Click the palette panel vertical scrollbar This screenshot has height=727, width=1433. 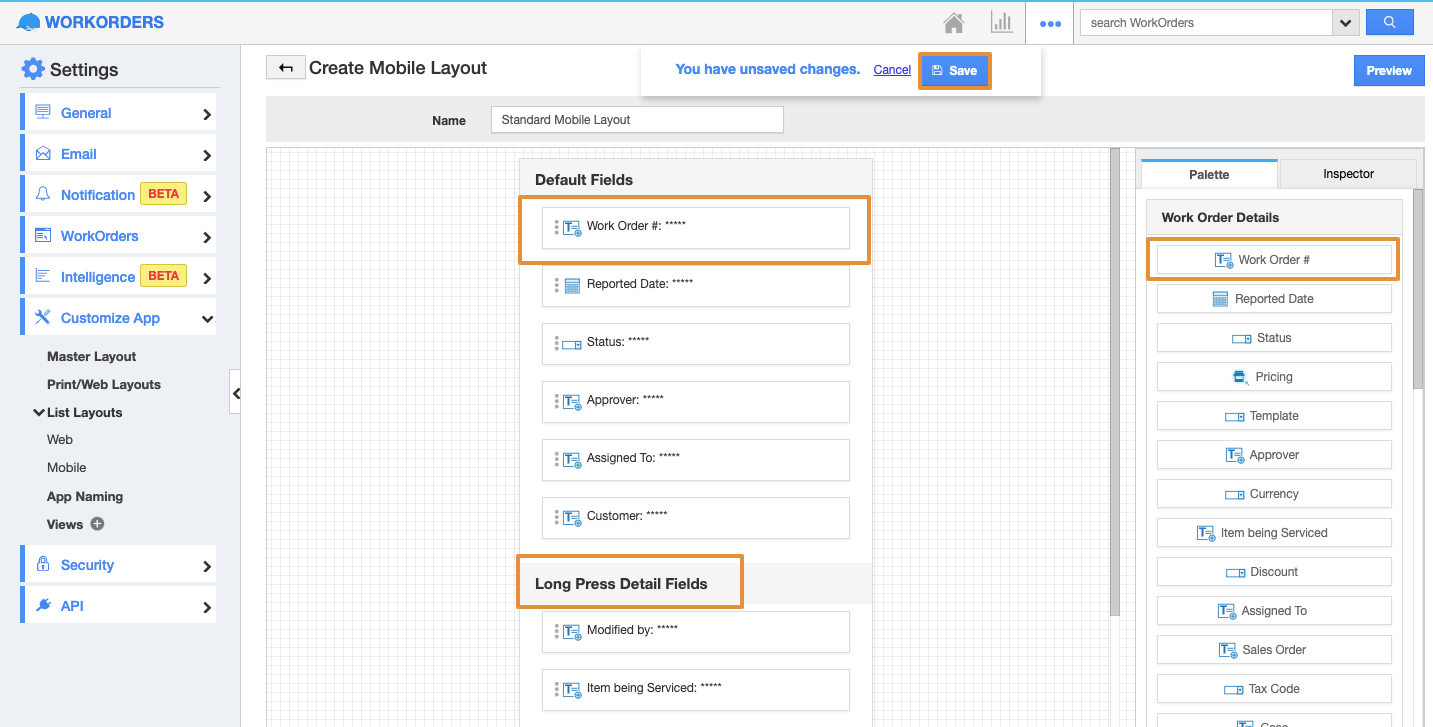click(x=1417, y=290)
